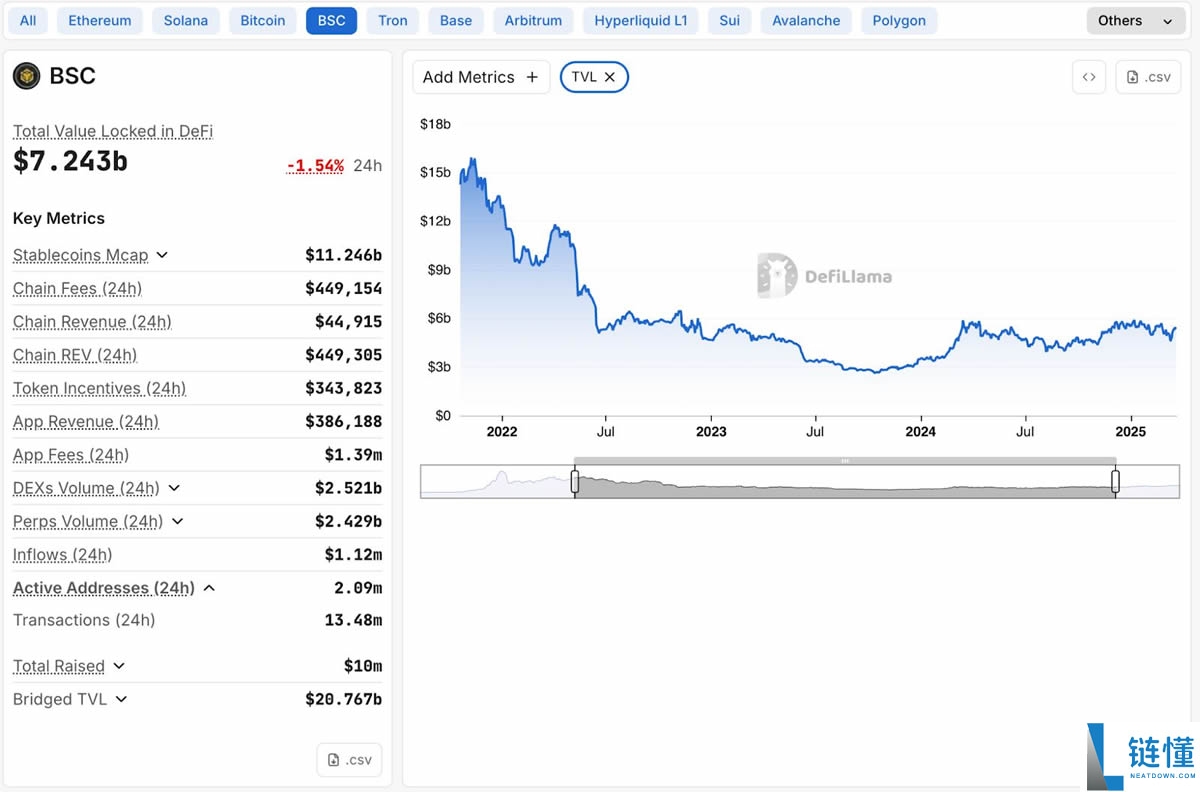Remove the TVL metric chip
This screenshot has width=1200, height=792.
(610, 77)
